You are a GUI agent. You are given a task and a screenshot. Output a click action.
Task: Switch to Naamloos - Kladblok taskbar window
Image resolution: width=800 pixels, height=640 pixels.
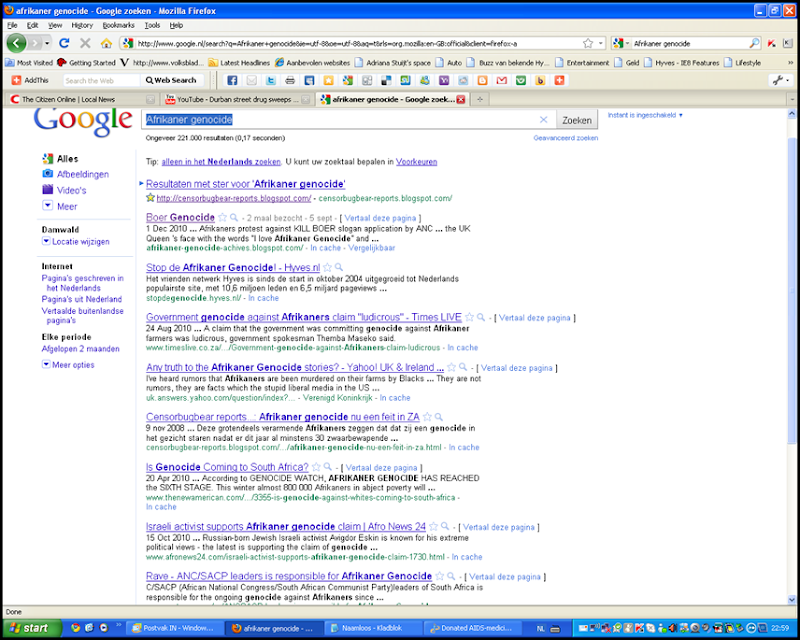pos(373,628)
